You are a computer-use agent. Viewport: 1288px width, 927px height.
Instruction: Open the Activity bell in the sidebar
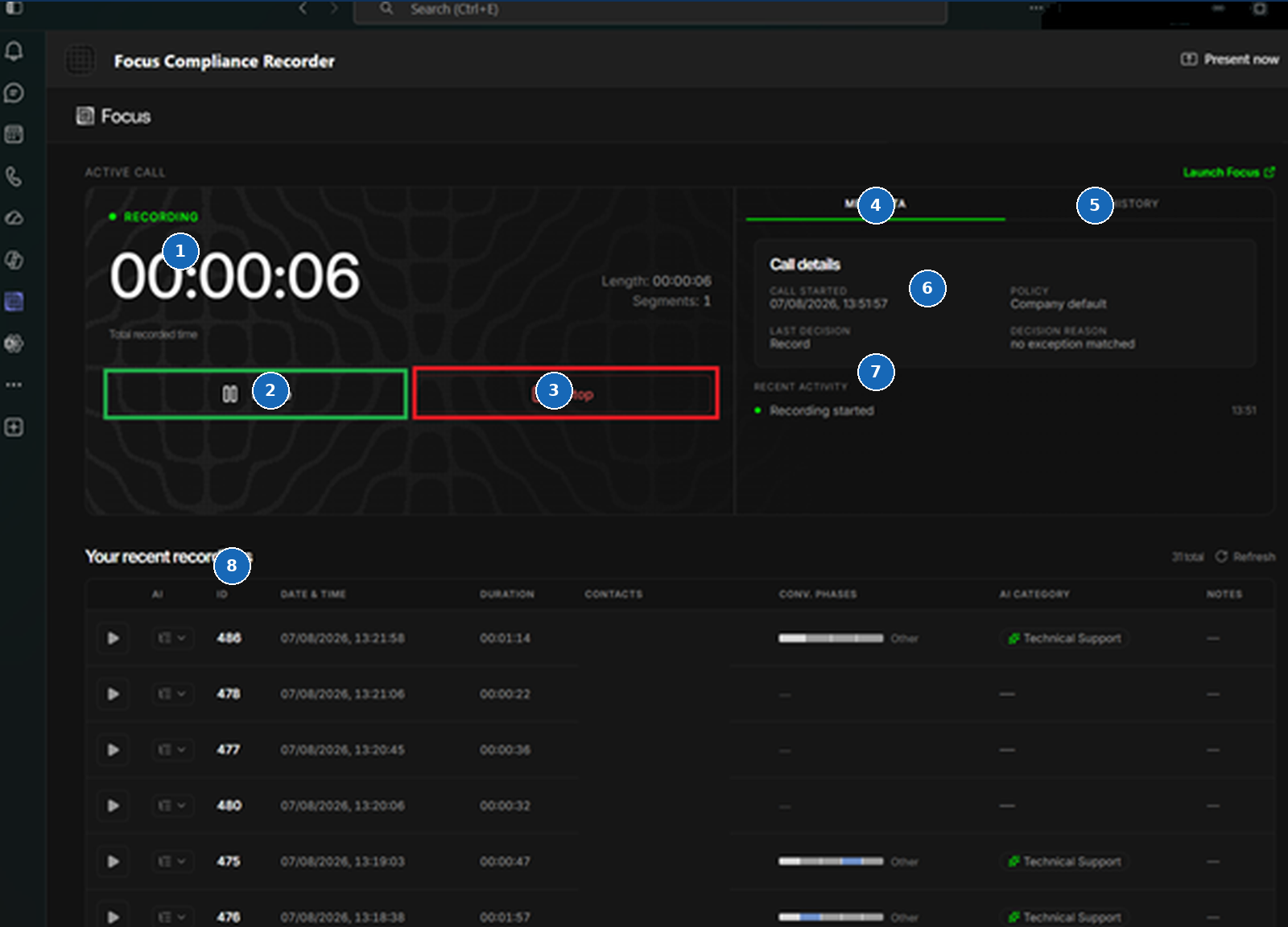14,51
